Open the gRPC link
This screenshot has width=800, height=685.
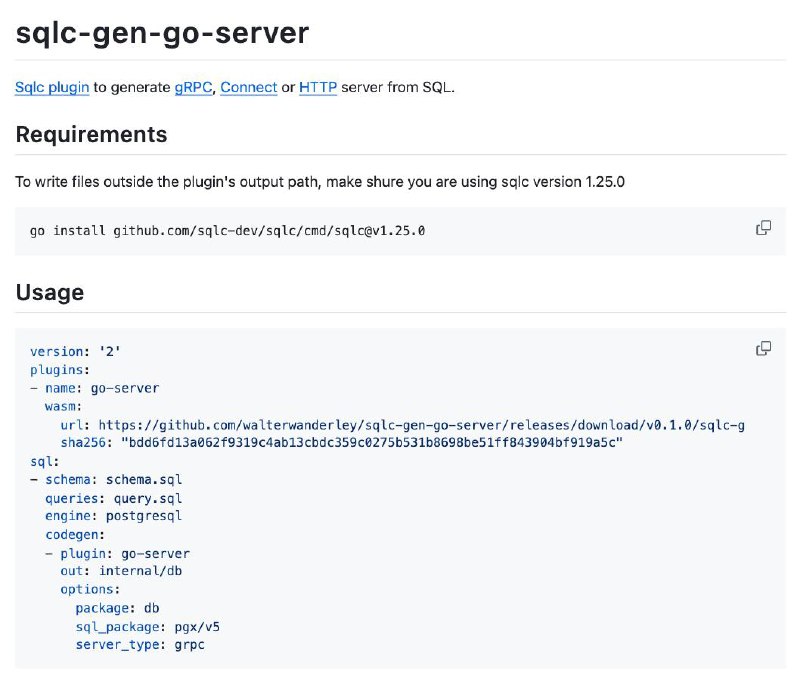(193, 87)
